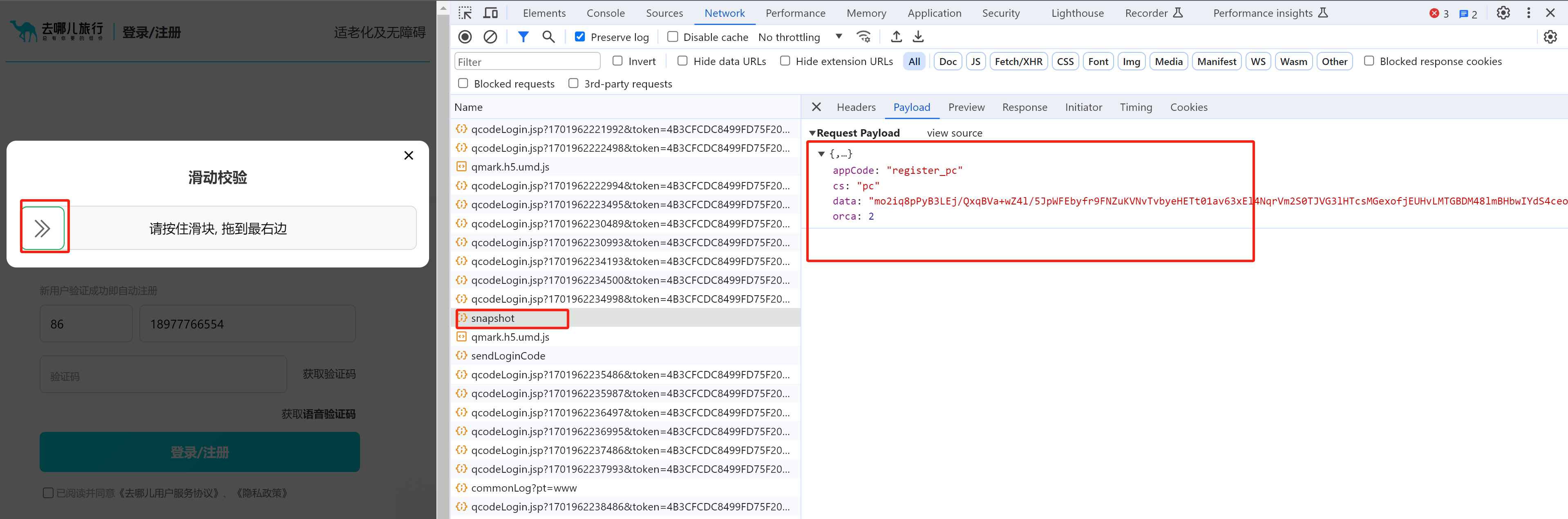Click the slider track prompt text

[x=218, y=229]
